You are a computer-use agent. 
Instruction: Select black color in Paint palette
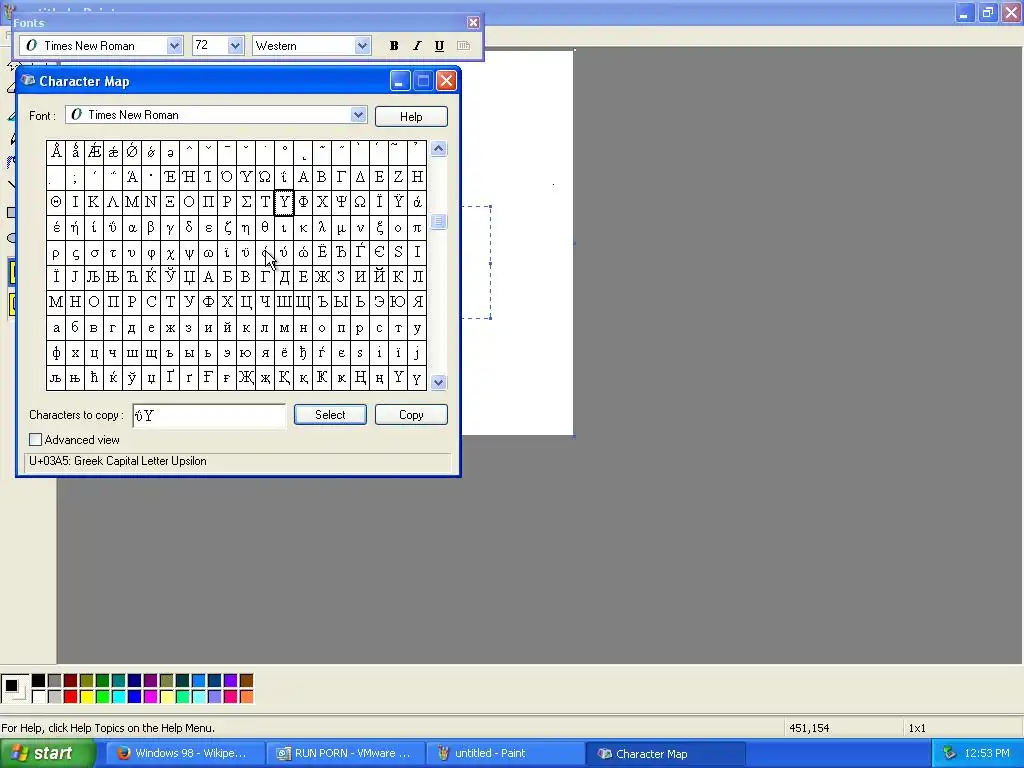click(39, 681)
